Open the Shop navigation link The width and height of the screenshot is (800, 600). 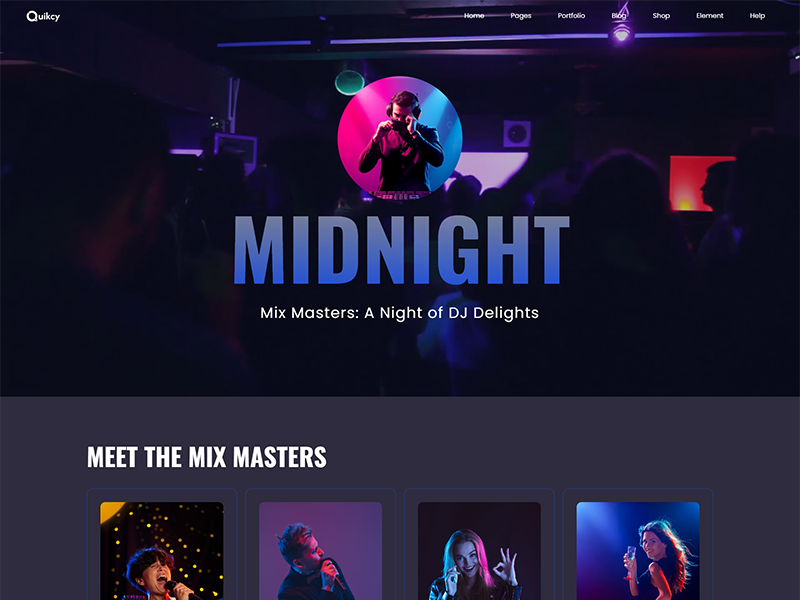(x=661, y=16)
